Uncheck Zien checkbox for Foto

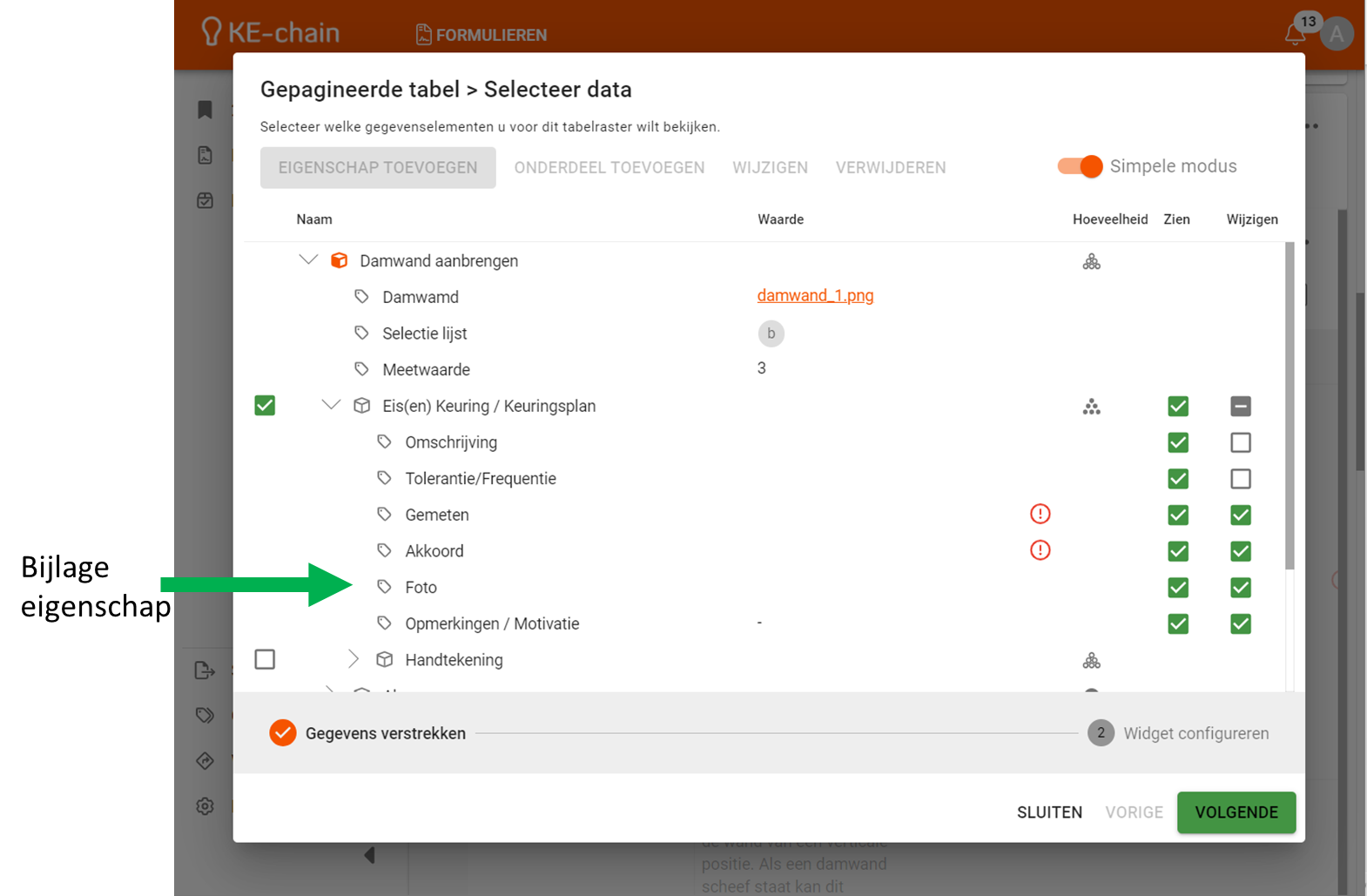point(1177,588)
